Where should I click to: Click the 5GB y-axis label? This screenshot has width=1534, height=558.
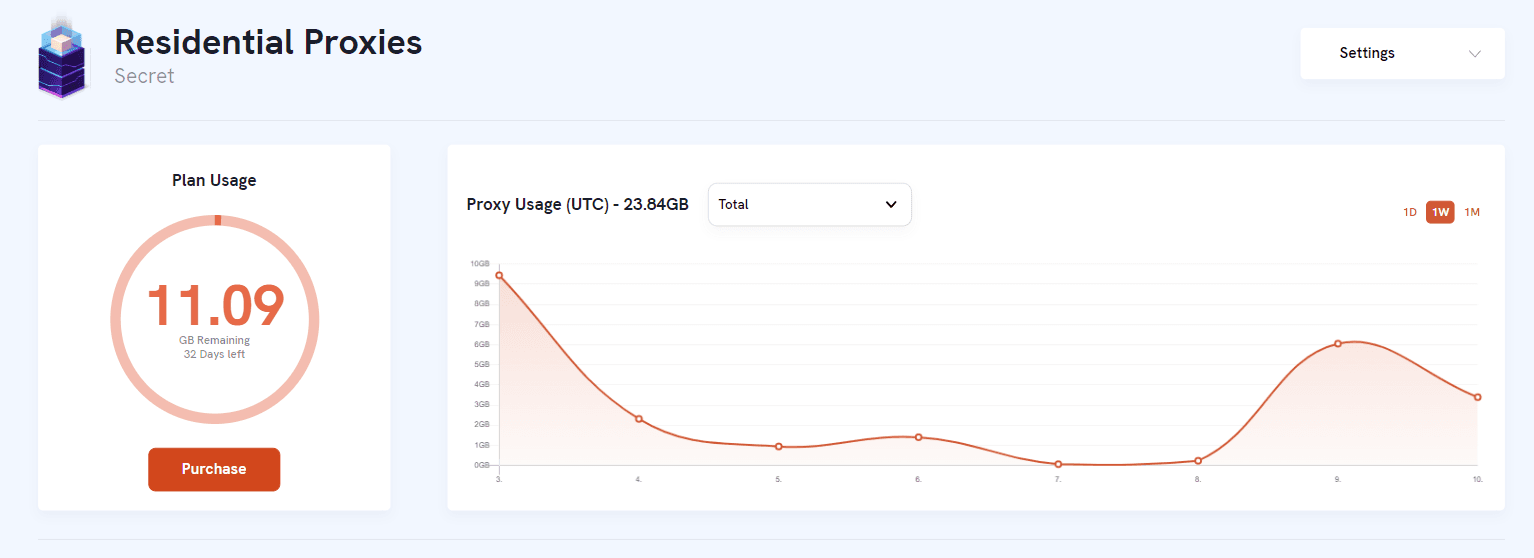pos(481,364)
